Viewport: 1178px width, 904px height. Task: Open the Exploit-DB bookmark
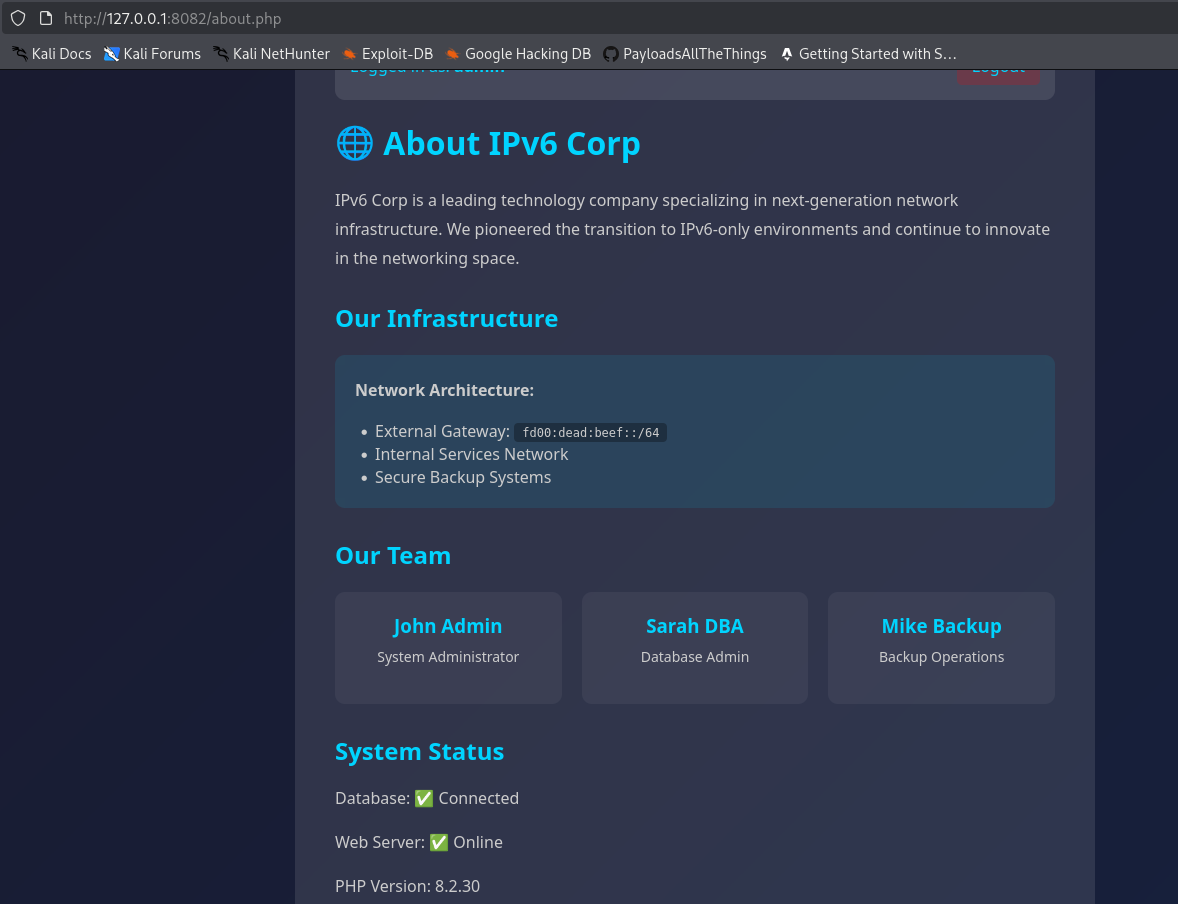(388, 54)
